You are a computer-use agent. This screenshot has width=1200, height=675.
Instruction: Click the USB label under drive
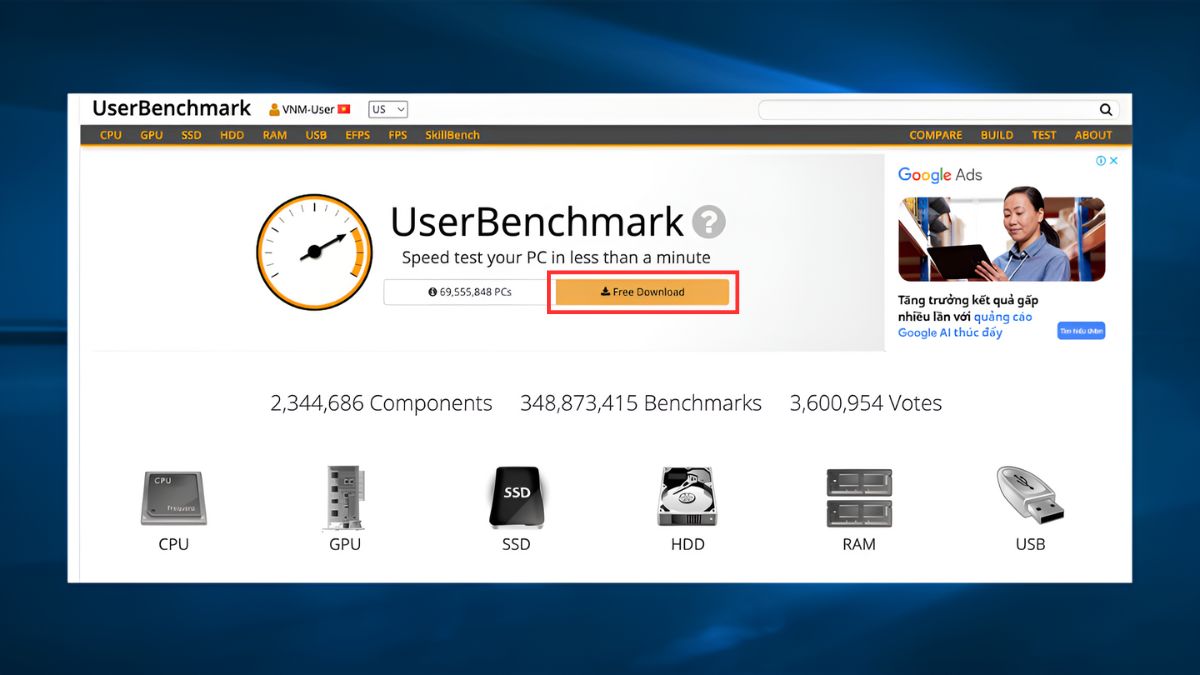click(x=1031, y=545)
